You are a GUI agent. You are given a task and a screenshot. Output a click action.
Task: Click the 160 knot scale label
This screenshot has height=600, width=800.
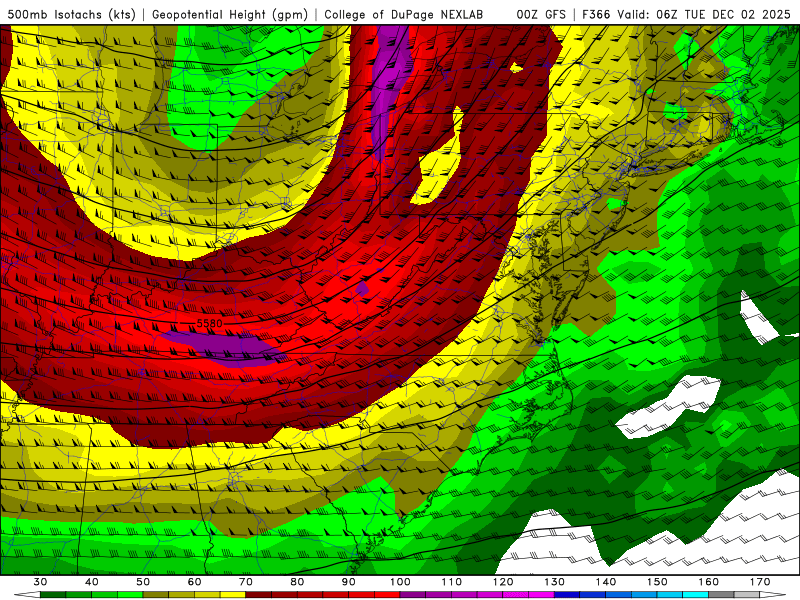709,582
